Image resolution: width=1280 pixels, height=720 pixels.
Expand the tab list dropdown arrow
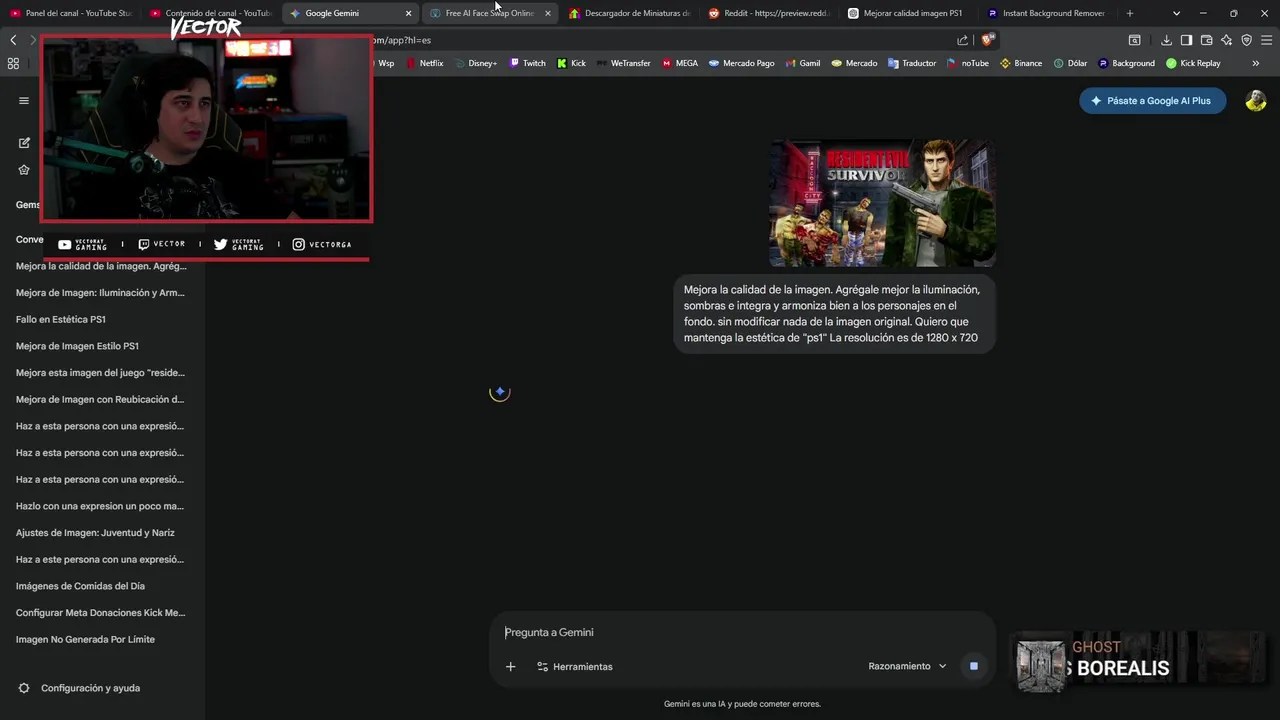[x=1176, y=13]
